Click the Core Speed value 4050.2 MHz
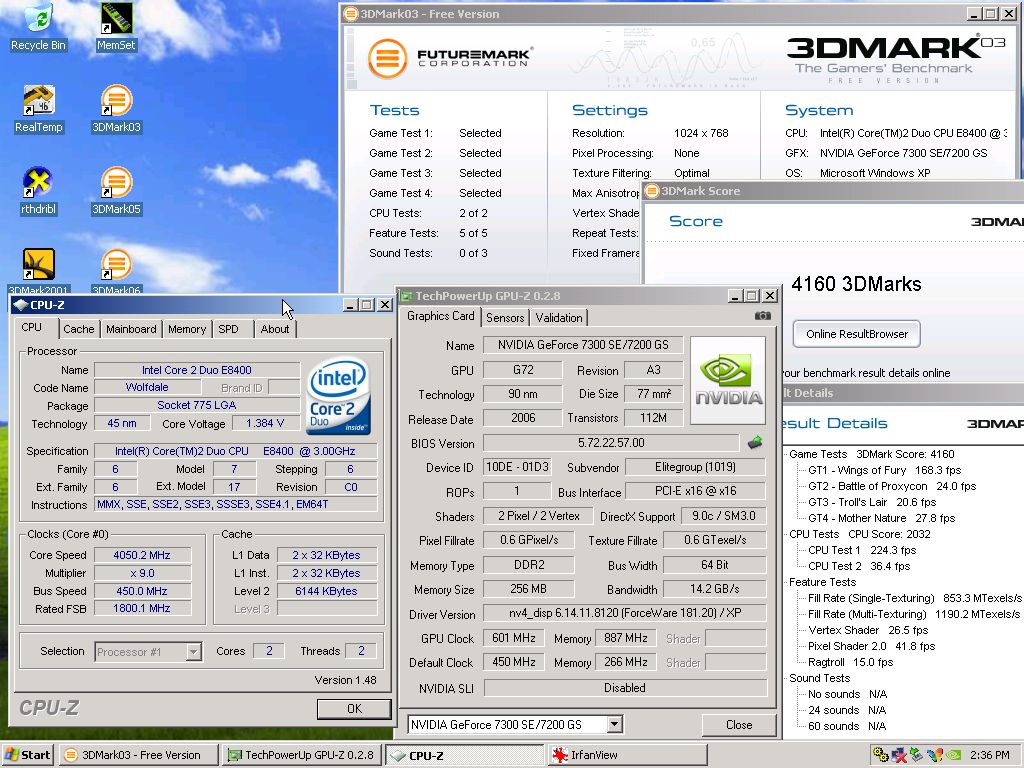1024x768 pixels. 142,555
